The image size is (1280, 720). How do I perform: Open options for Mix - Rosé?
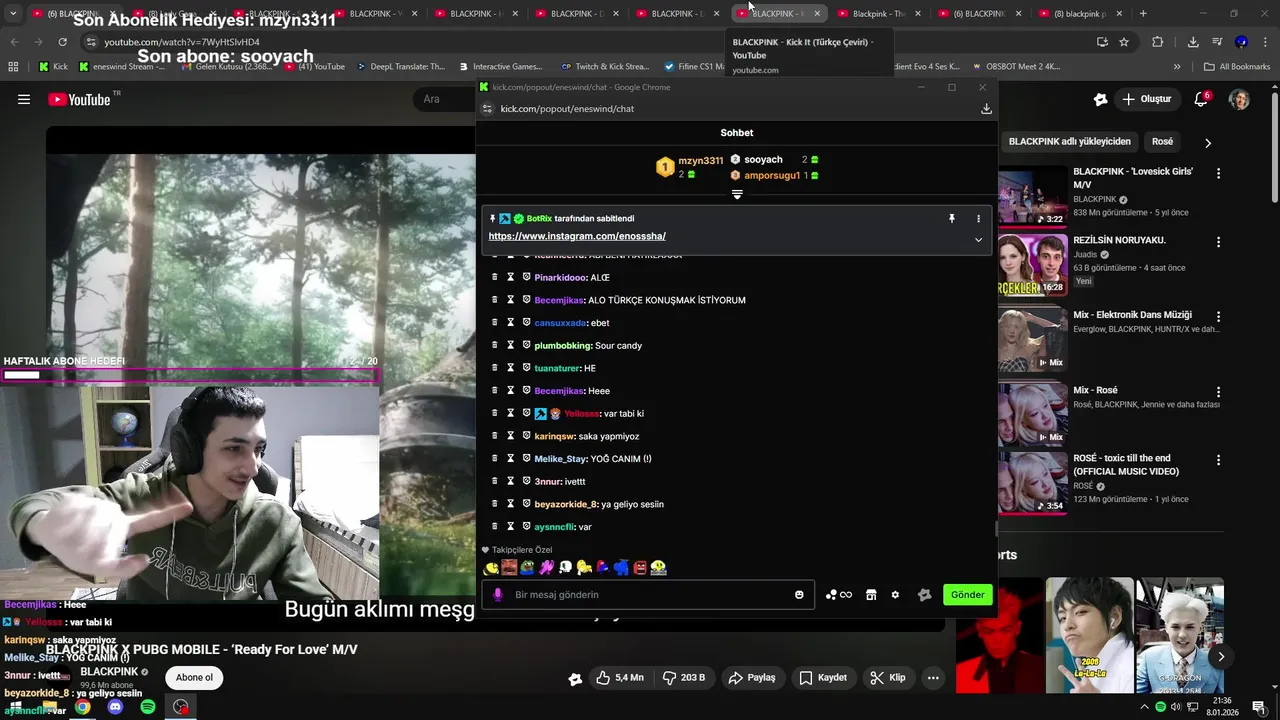tap(1218, 392)
